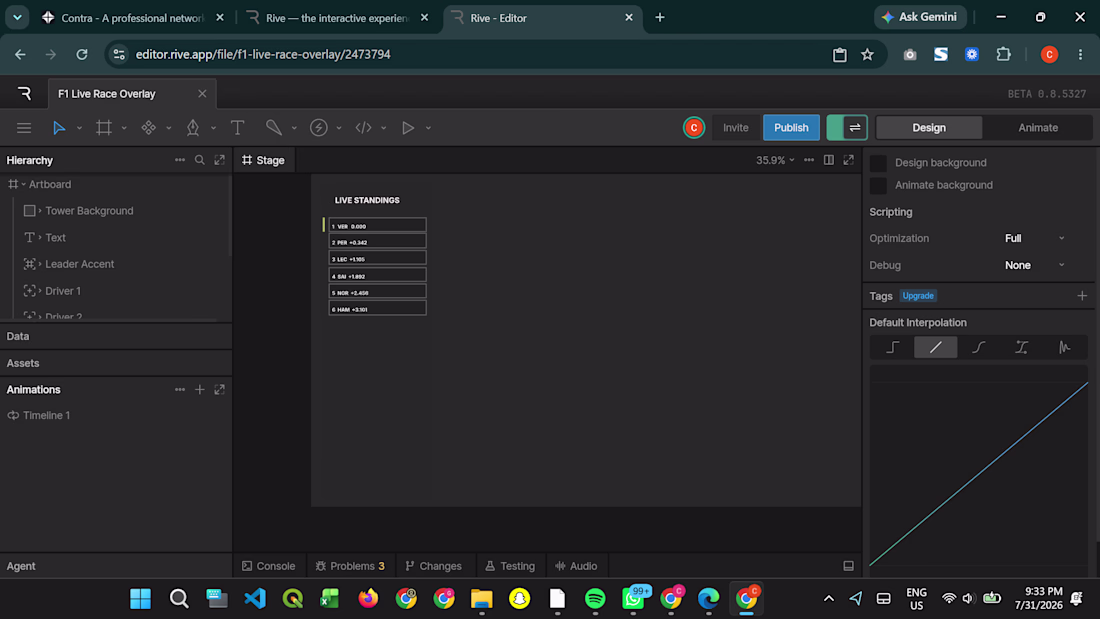Select the Pen tool
The height and width of the screenshot is (619, 1100).
click(192, 128)
